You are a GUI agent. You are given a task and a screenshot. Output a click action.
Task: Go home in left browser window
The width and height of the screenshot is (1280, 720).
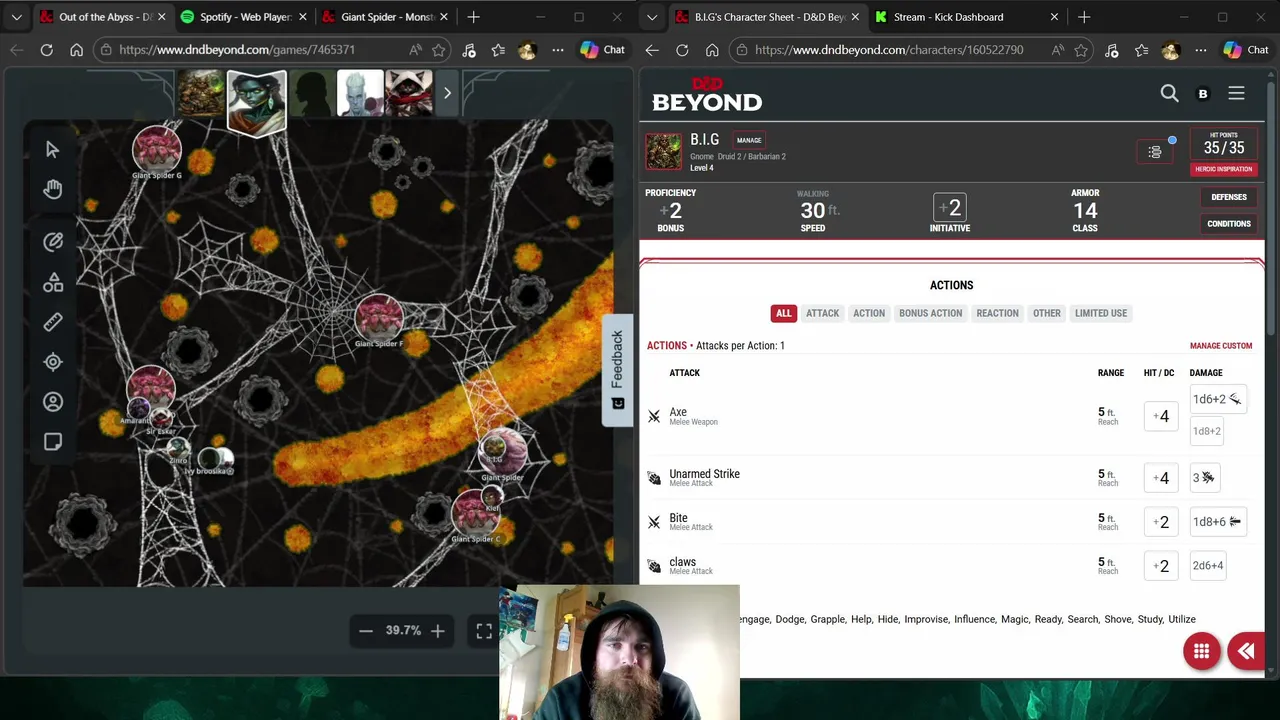[x=76, y=50]
